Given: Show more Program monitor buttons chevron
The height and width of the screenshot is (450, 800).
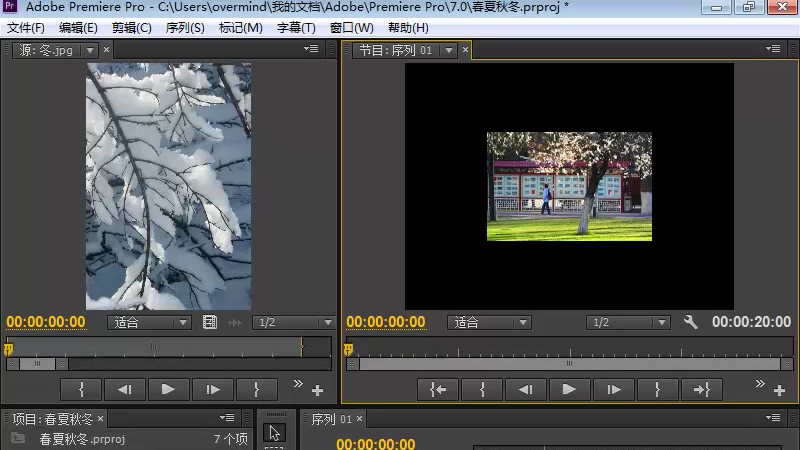Looking at the screenshot, I should [760, 384].
